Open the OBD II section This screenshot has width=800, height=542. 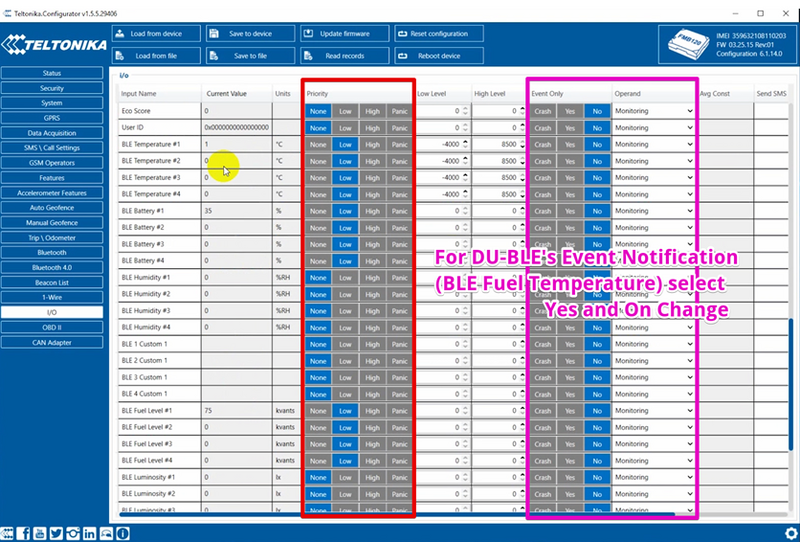pos(52,327)
